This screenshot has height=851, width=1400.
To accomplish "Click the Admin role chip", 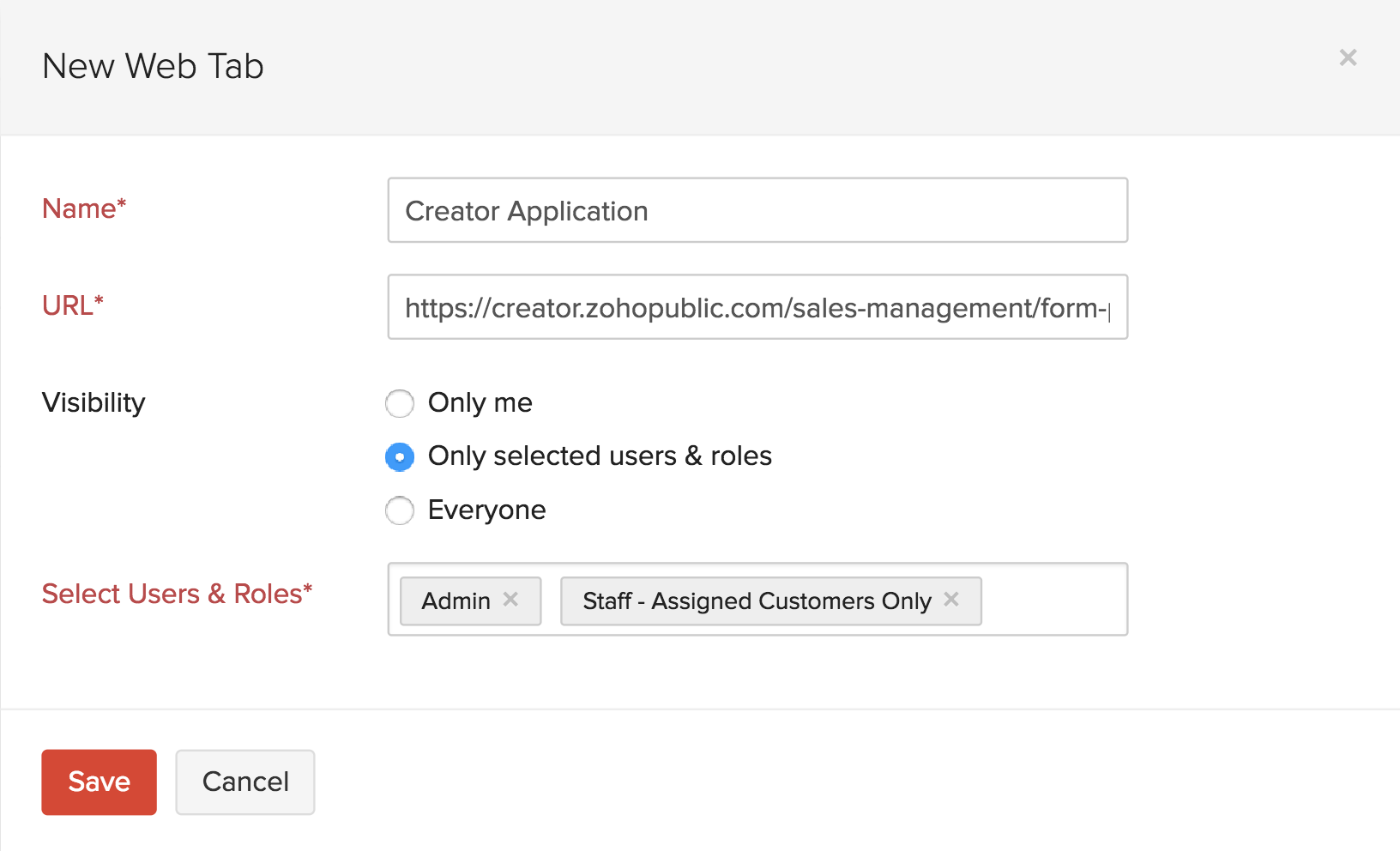I will pos(455,601).
